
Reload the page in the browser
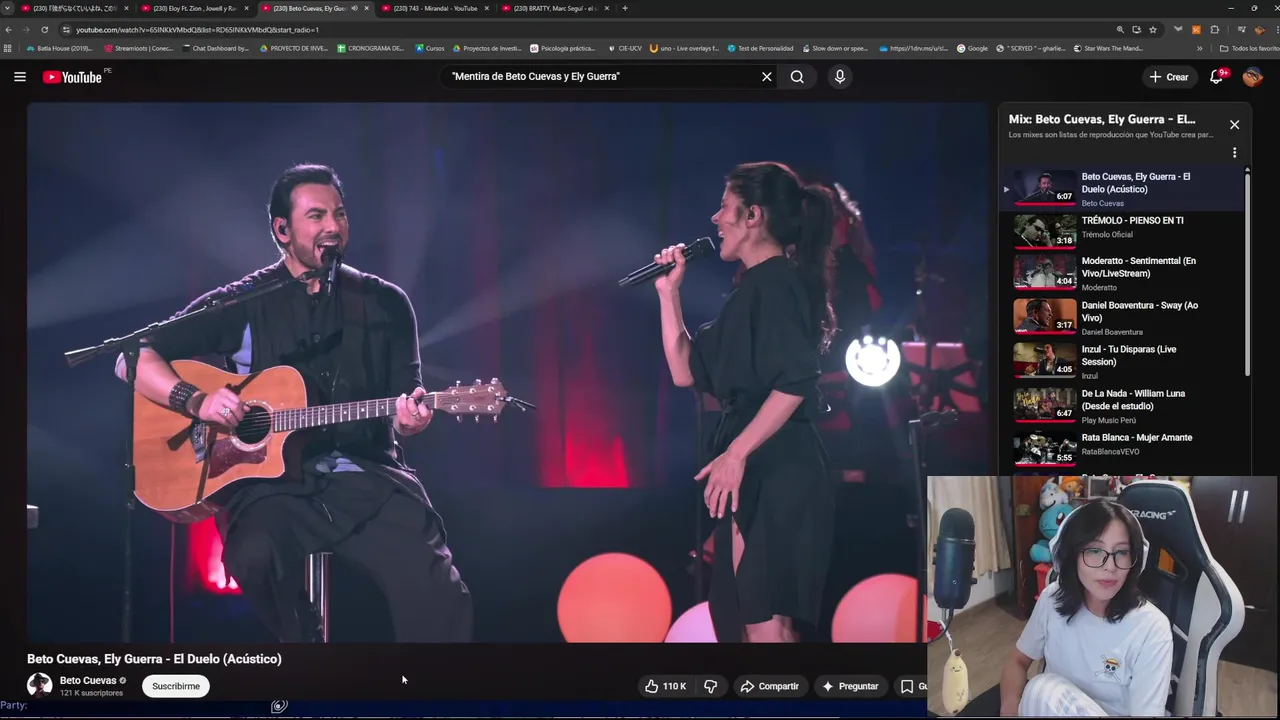44,30
